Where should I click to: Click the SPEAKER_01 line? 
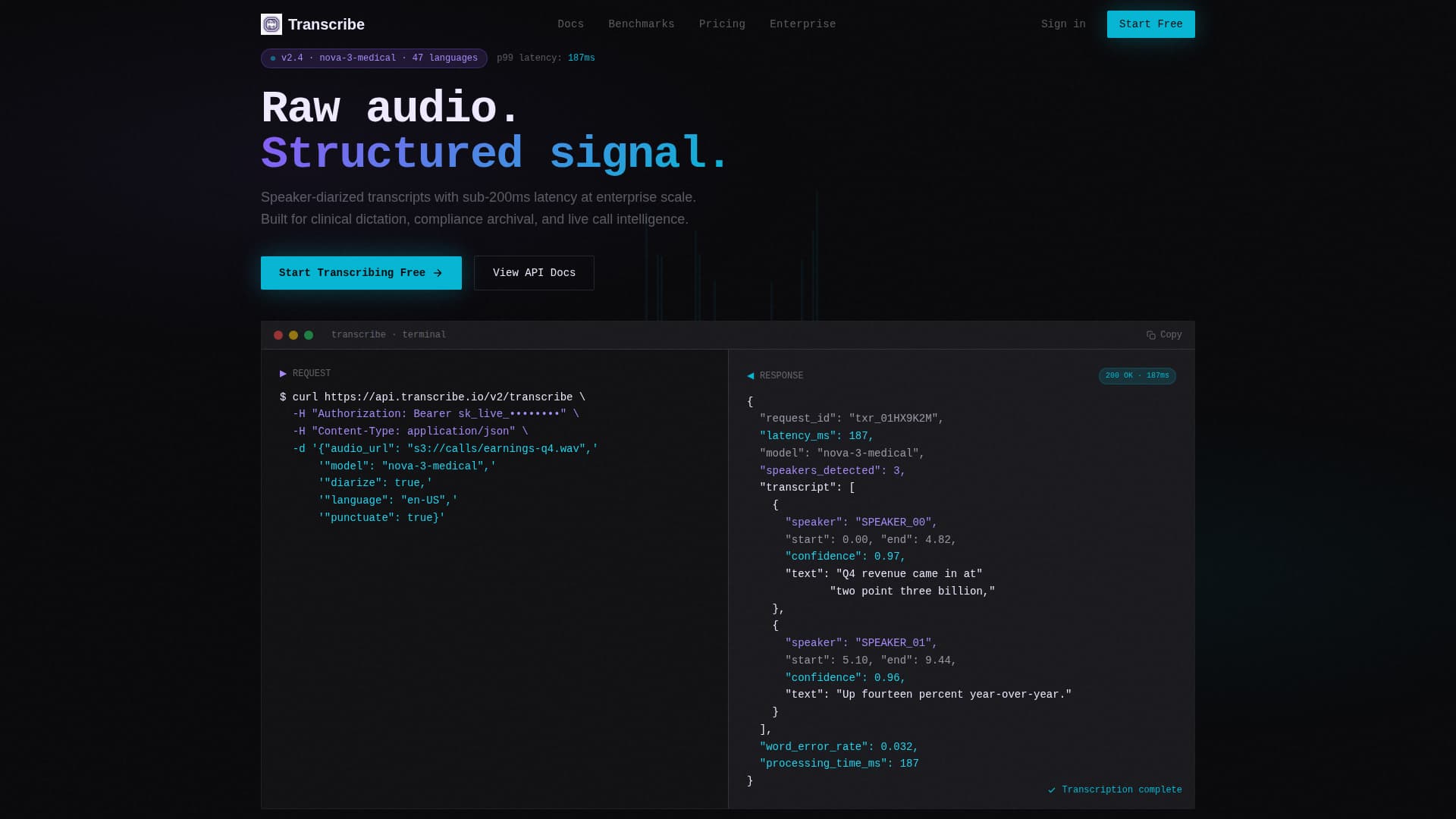tap(861, 643)
